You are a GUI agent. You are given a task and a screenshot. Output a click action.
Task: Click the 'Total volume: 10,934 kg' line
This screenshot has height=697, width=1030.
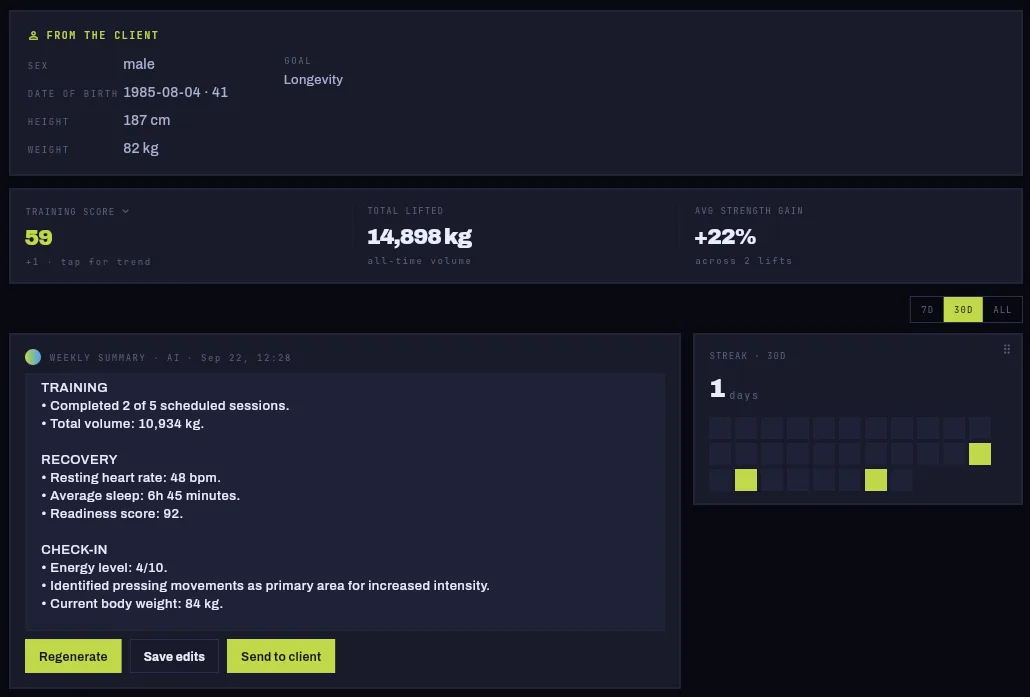[122, 424]
